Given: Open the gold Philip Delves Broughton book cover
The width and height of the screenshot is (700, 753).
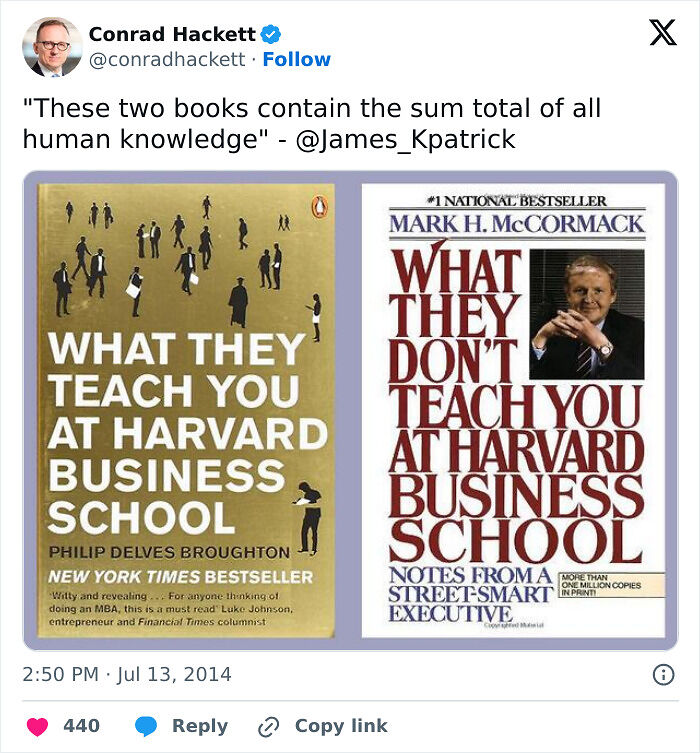Looking at the screenshot, I should pos(186,410).
